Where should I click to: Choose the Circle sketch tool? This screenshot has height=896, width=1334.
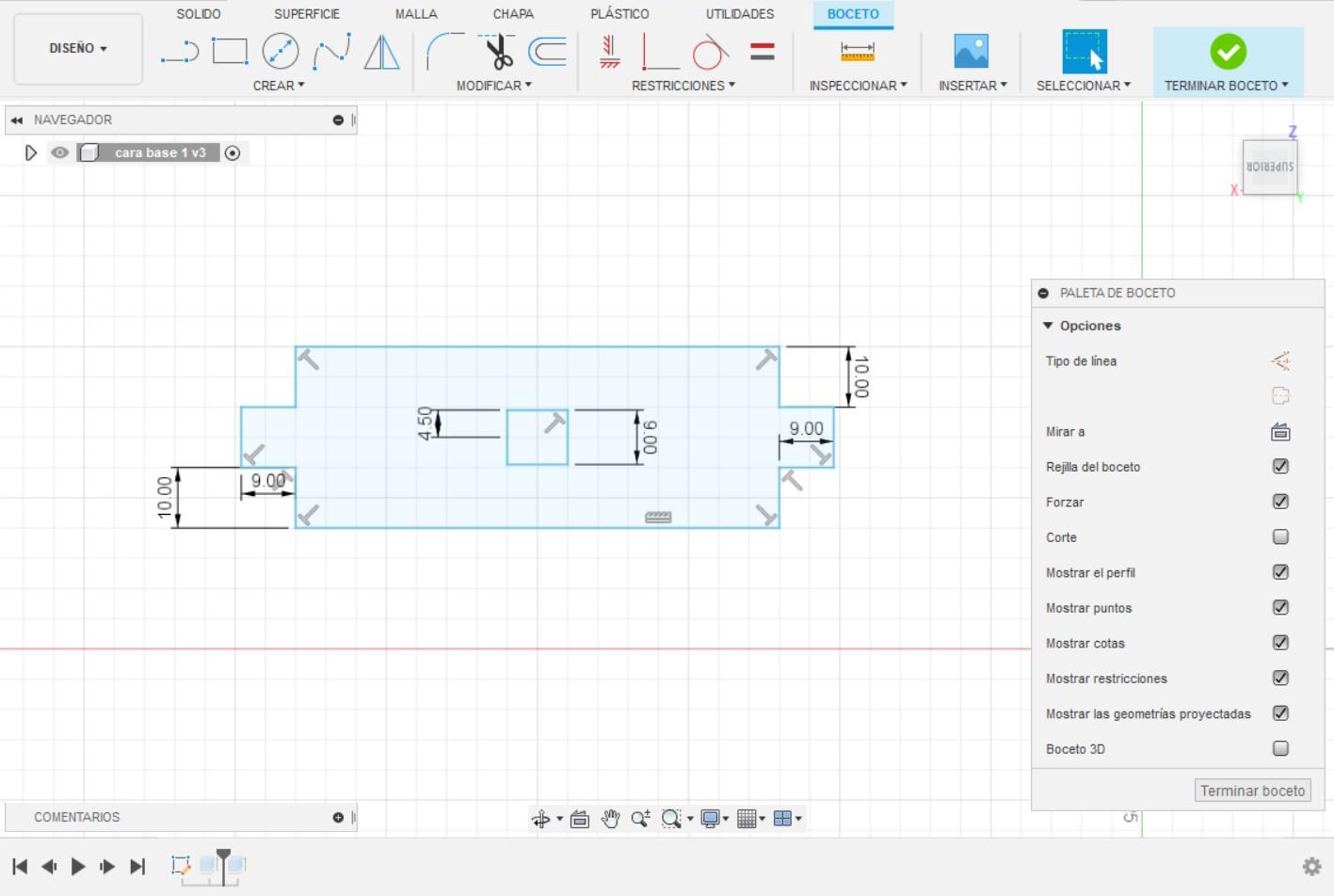pyautogui.click(x=281, y=52)
